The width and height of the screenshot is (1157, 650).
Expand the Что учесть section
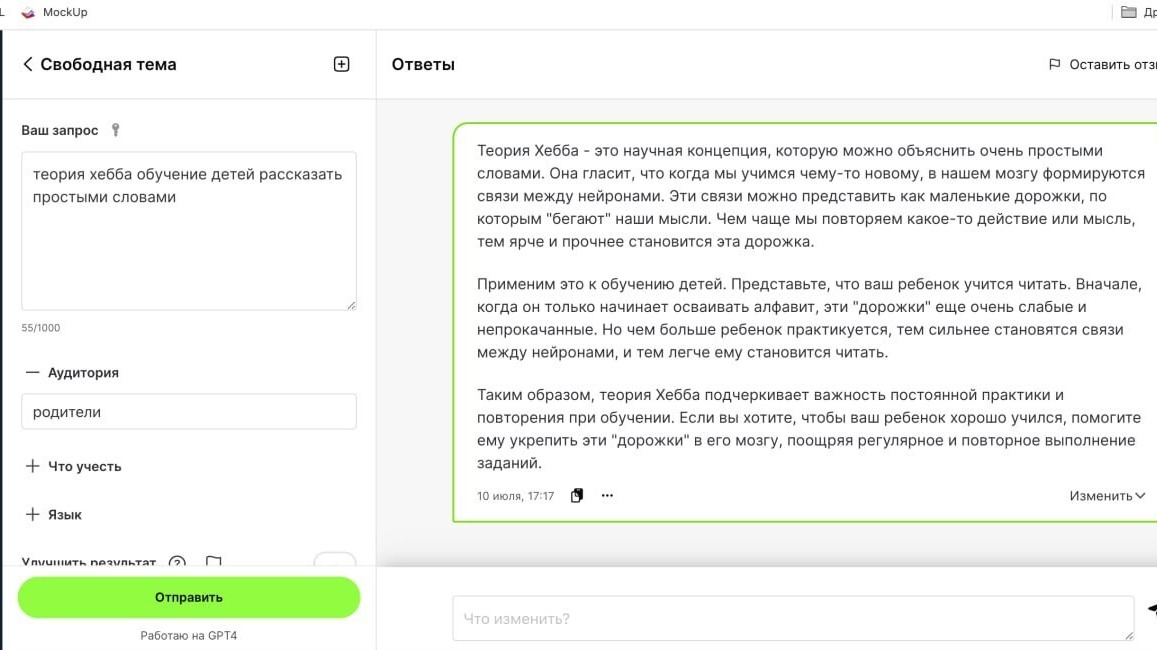pos(32,466)
